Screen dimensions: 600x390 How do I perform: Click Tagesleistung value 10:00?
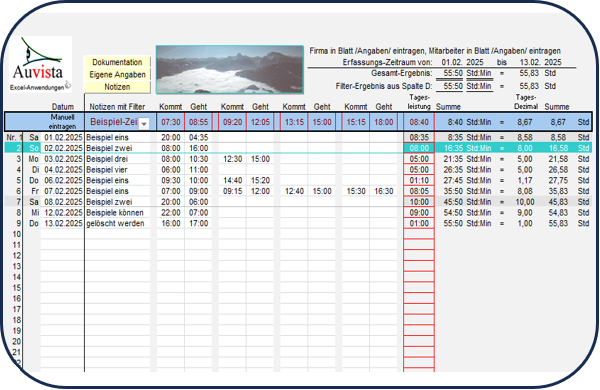(419, 202)
